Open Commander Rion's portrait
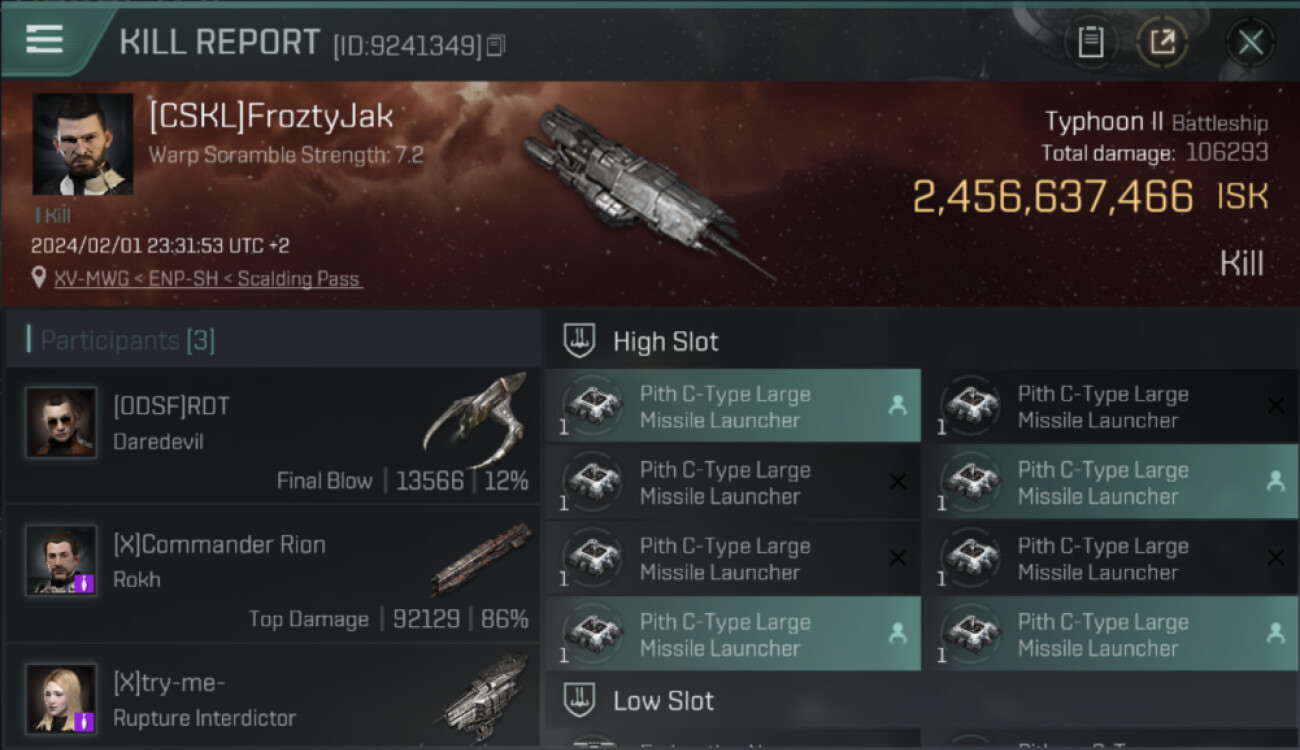 [x=61, y=560]
